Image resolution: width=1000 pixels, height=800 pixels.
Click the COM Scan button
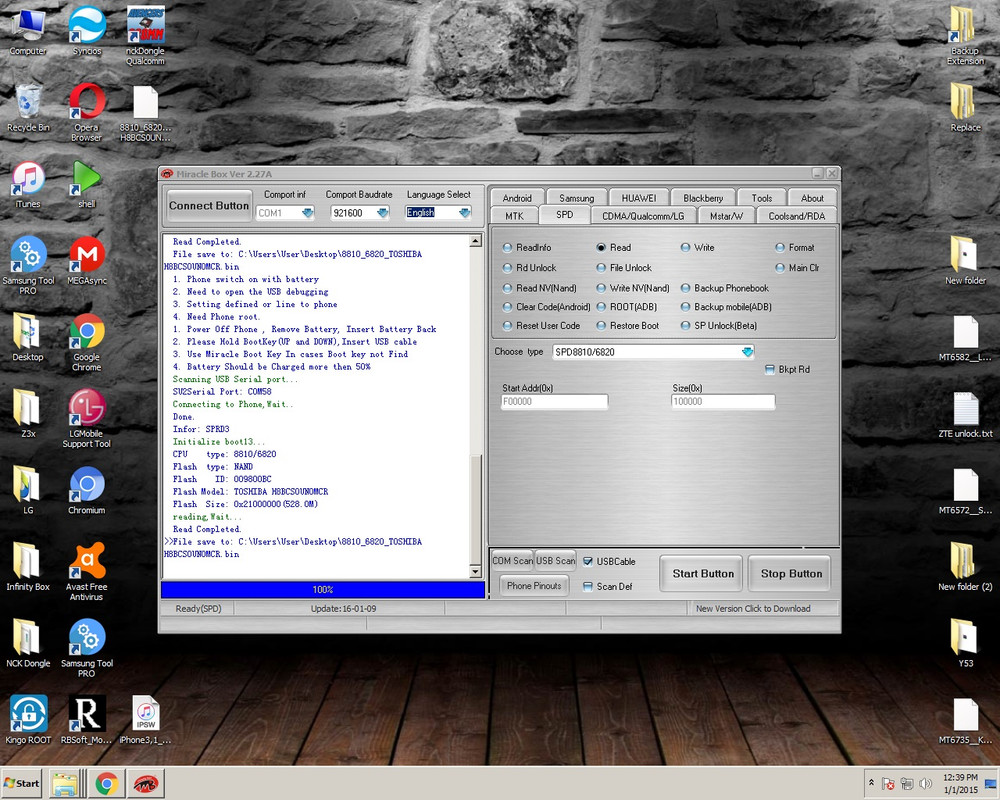tap(512, 561)
